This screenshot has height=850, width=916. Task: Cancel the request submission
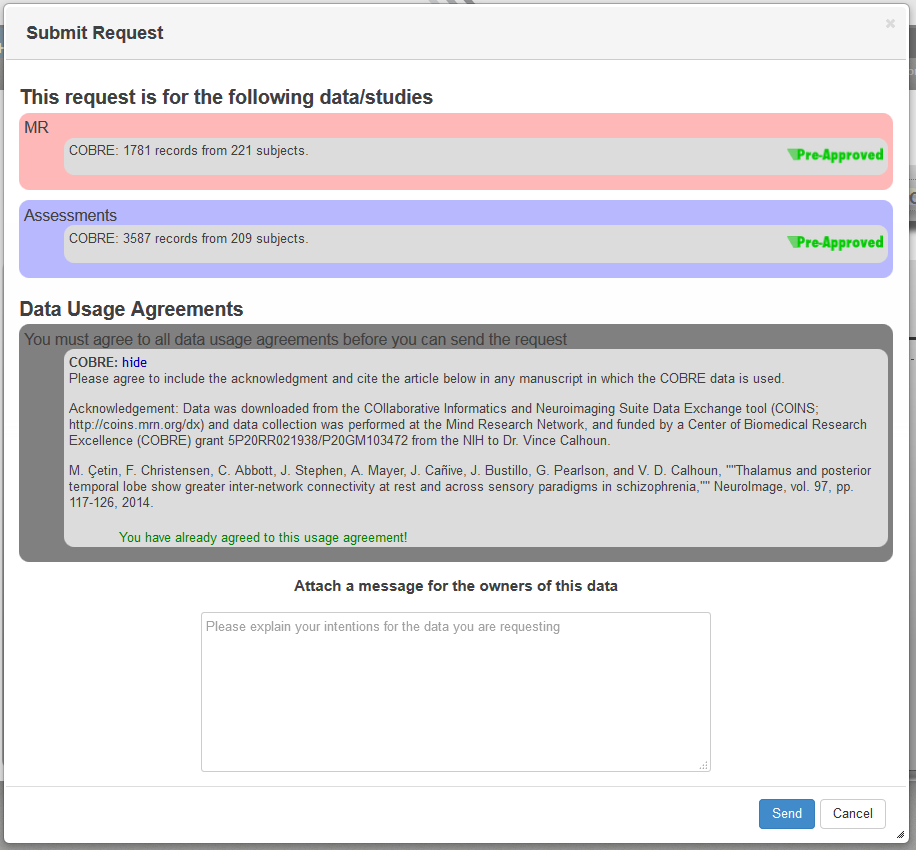(x=852, y=813)
